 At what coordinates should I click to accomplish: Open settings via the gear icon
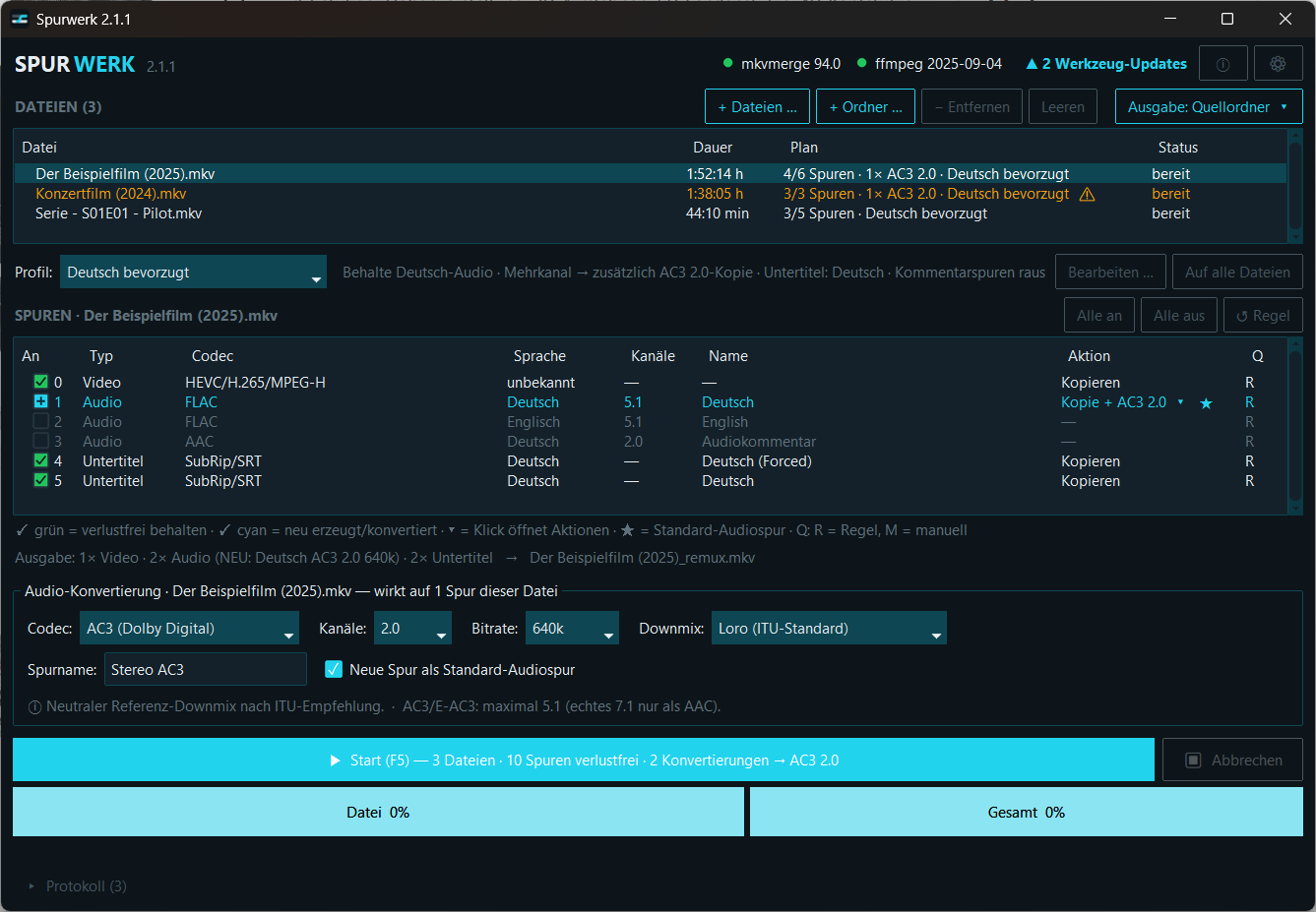[x=1279, y=64]
